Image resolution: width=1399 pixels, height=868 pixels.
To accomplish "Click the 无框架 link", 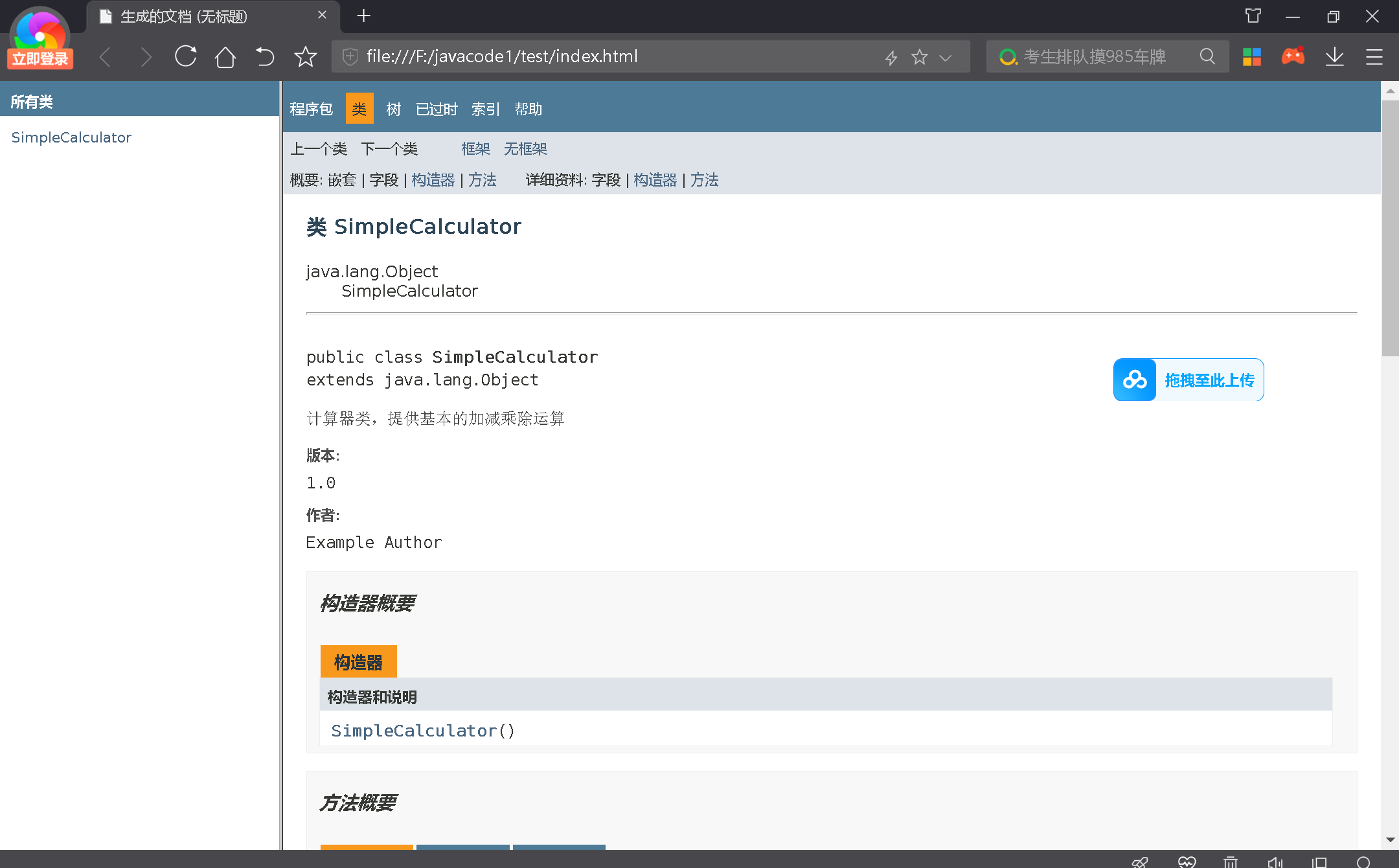I will click(525, 149).
